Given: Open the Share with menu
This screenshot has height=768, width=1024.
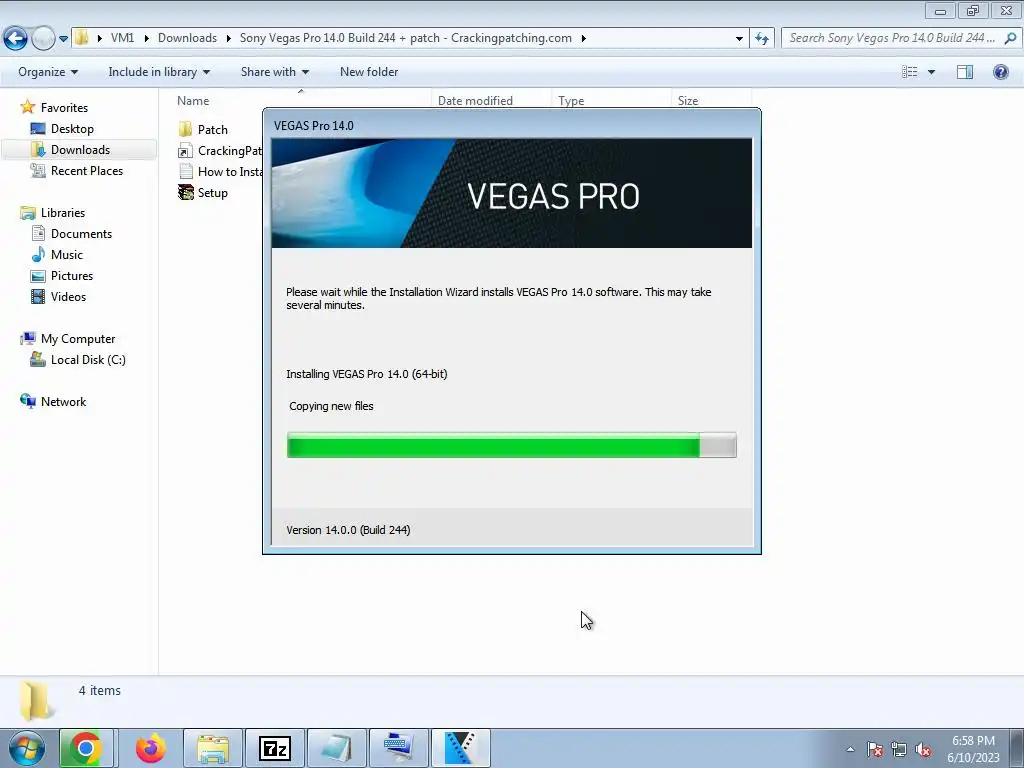Looking at the screenshot, I should [x=274, y=72].
